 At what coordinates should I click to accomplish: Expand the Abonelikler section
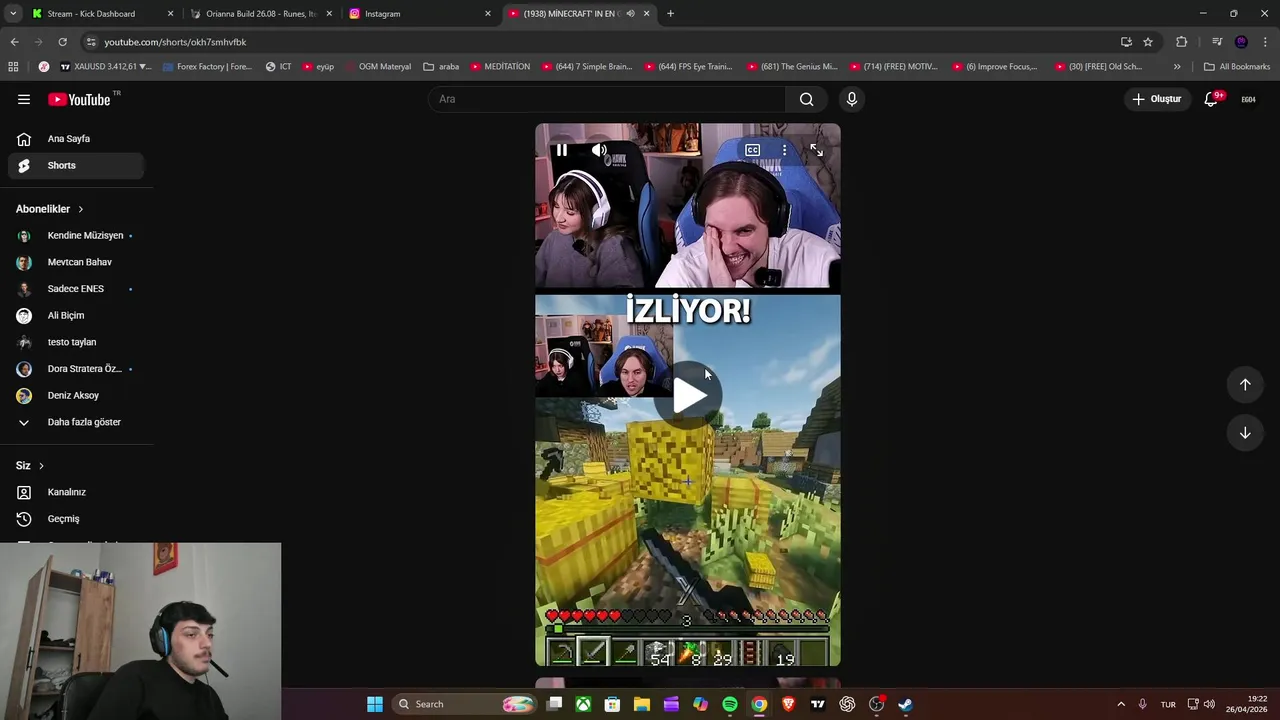(50, 209)
